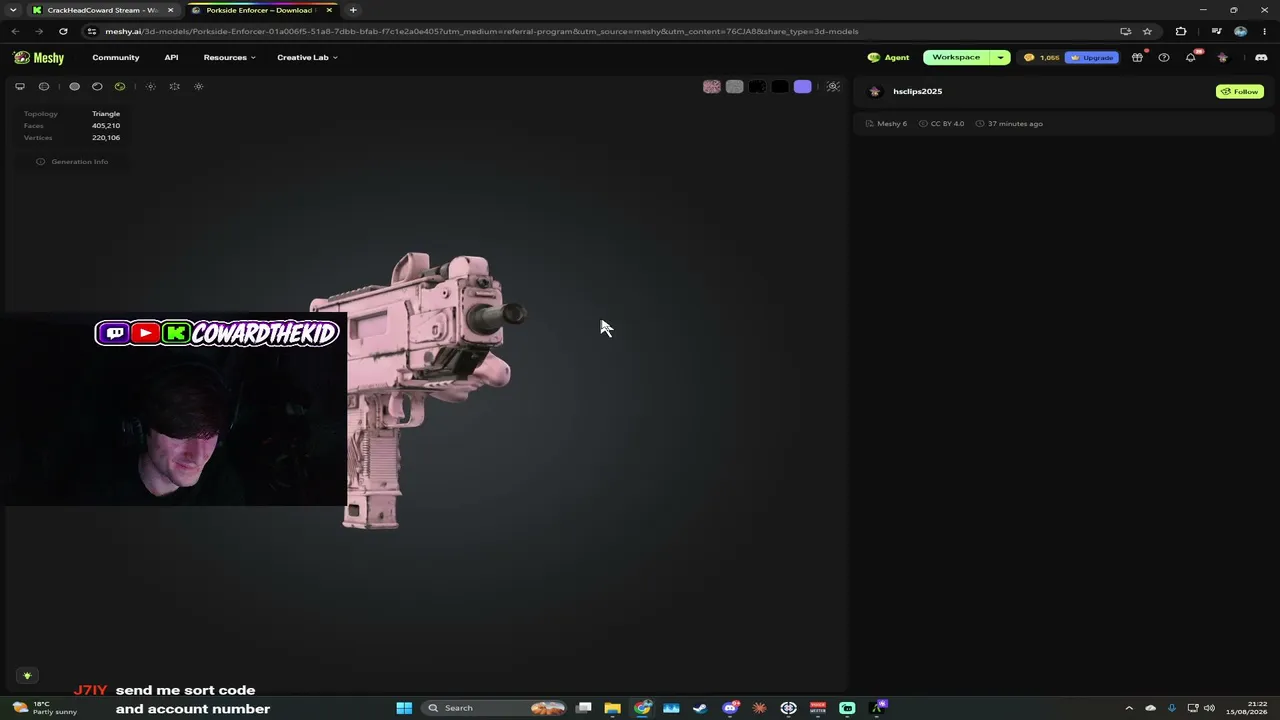Open the browser tab search dropdown

pyautogui.click(x=13, y=10)
